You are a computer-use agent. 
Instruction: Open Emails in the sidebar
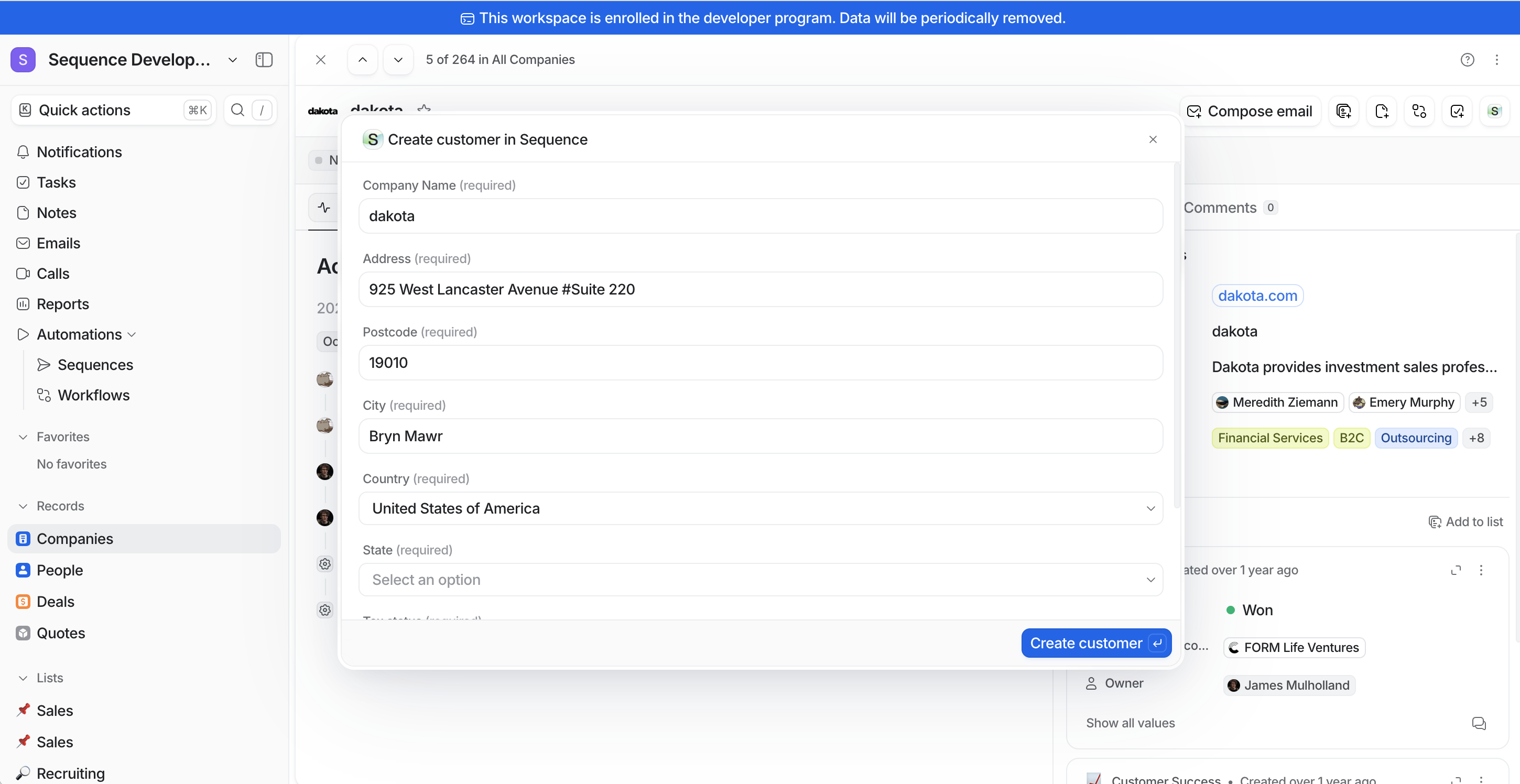pyautogui.click(x=58, y=243)
